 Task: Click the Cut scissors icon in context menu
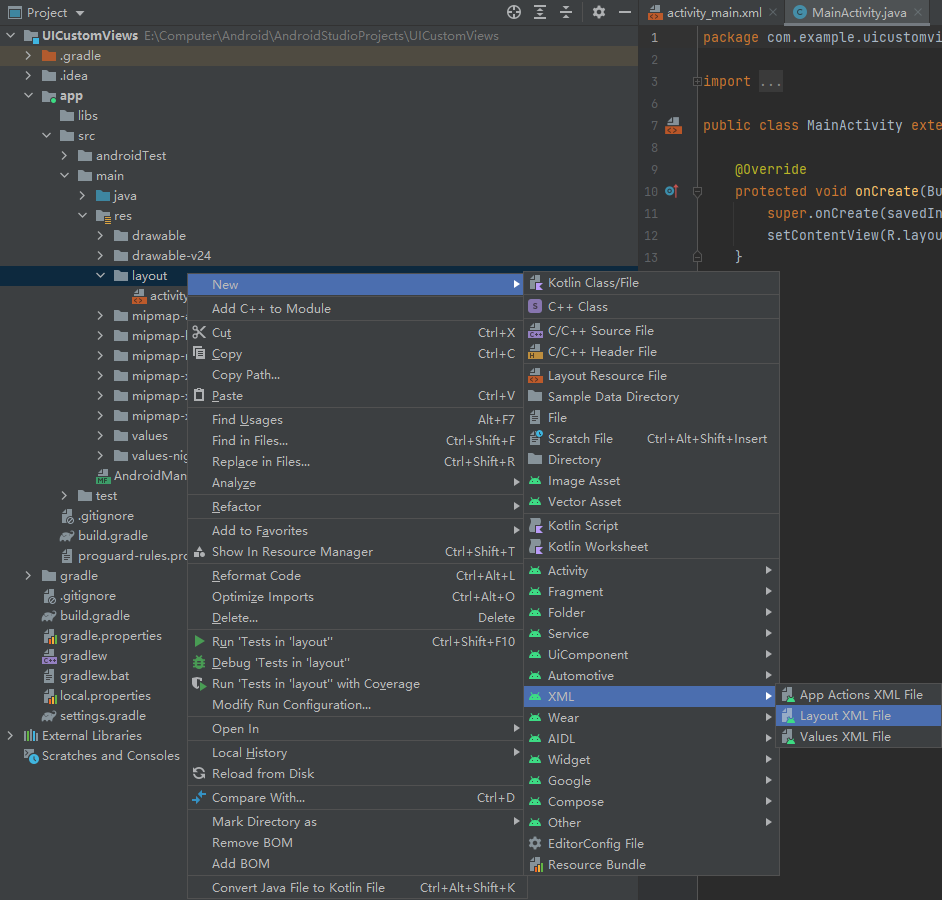pyautogui.click(x=199, y=332)
